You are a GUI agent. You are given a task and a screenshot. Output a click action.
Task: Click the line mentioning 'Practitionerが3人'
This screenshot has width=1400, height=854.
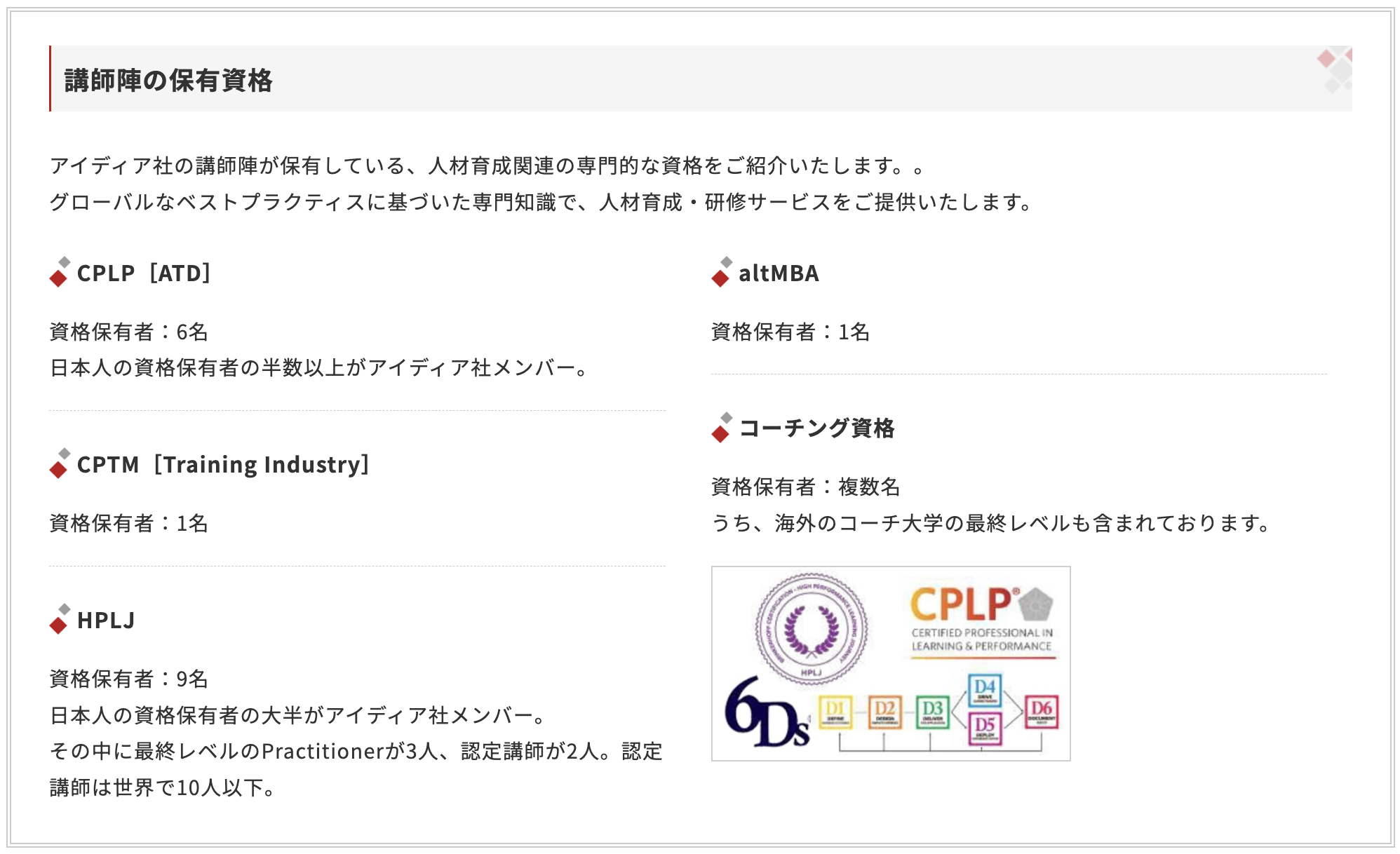[x=356, y=751]
